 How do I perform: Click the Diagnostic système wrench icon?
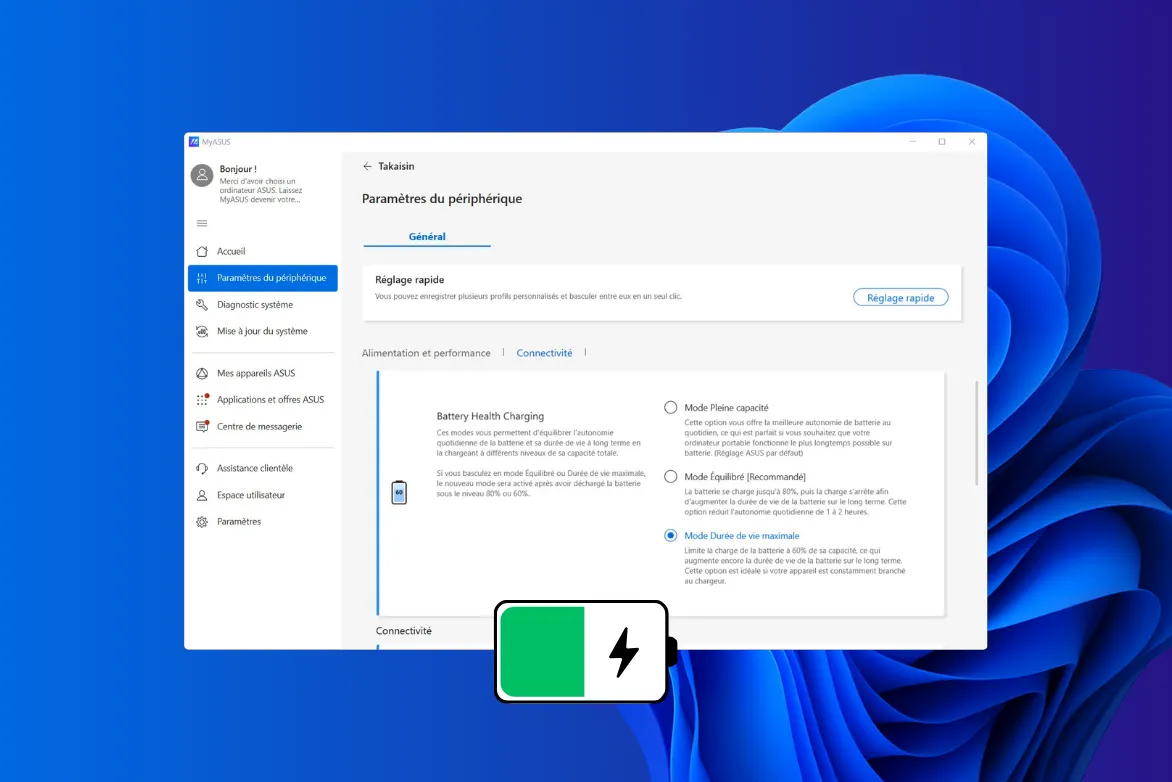202,305
